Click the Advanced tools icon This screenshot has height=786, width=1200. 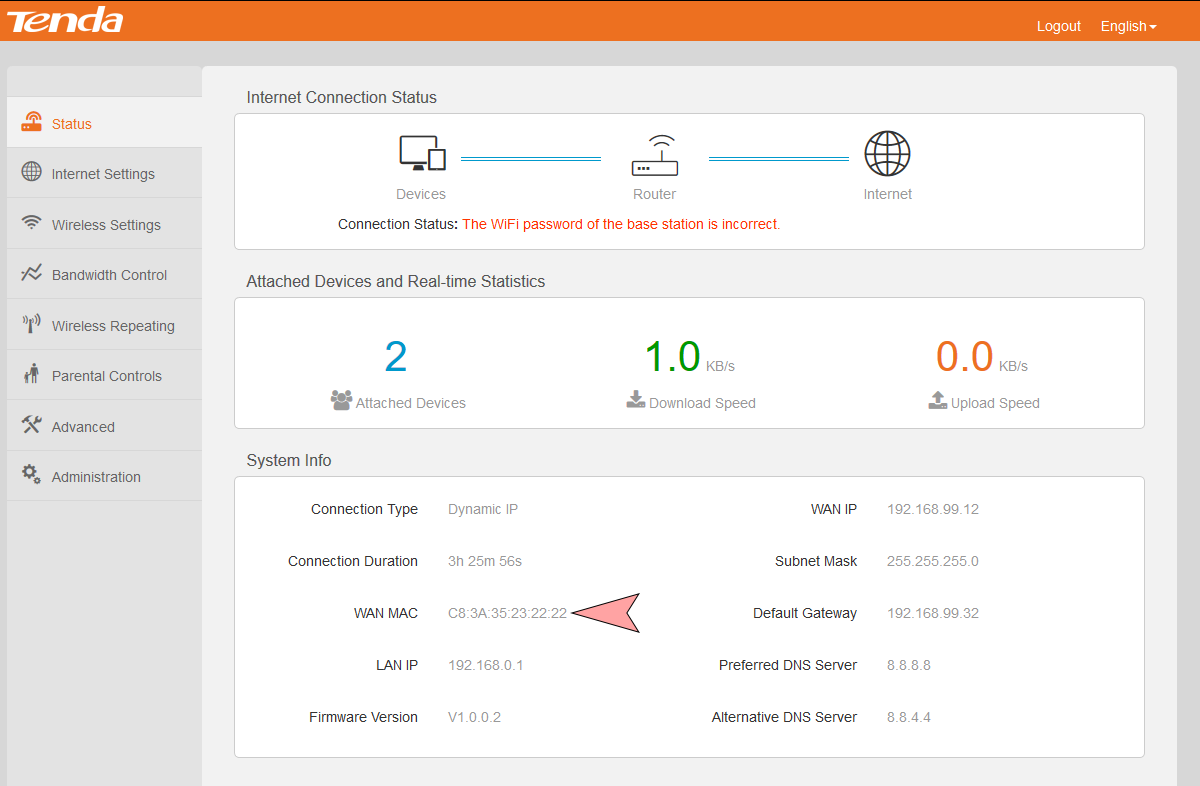pos(32,425)
